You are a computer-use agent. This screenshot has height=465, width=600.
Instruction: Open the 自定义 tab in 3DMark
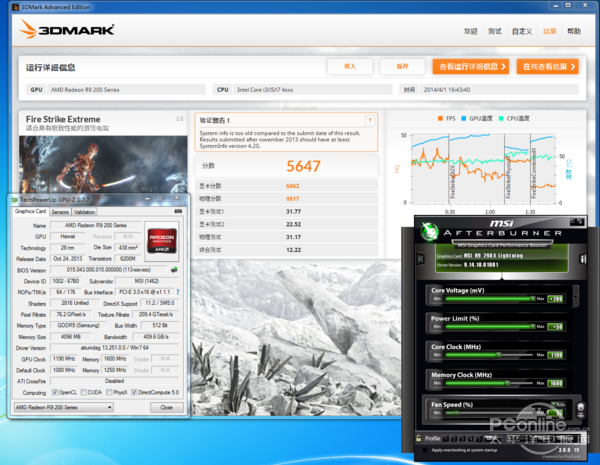(522, 31)
